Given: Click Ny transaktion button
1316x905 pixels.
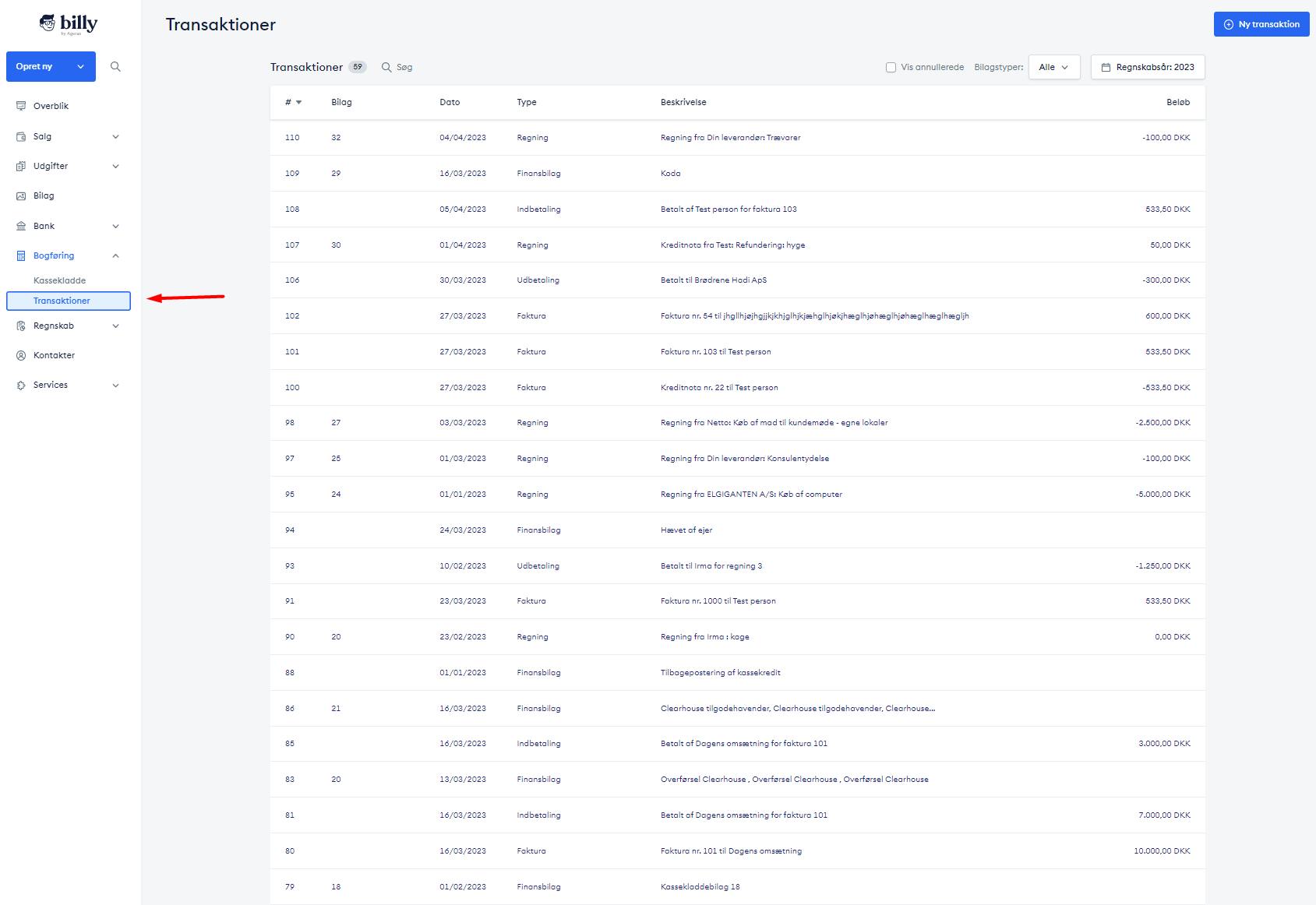Looking at the screenshot, I should pos(1261,24).
